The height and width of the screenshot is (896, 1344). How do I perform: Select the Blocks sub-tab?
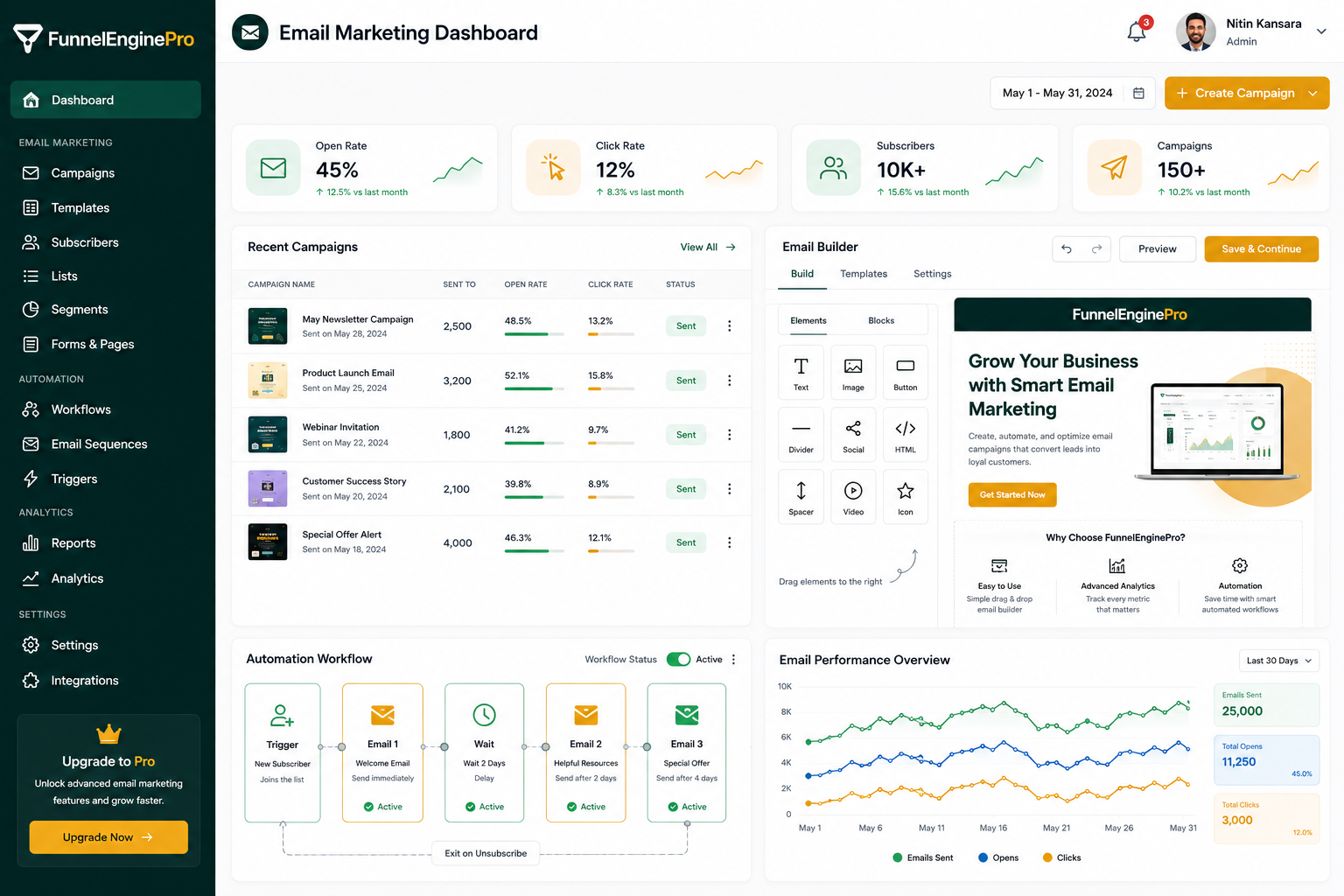(881, 321)
